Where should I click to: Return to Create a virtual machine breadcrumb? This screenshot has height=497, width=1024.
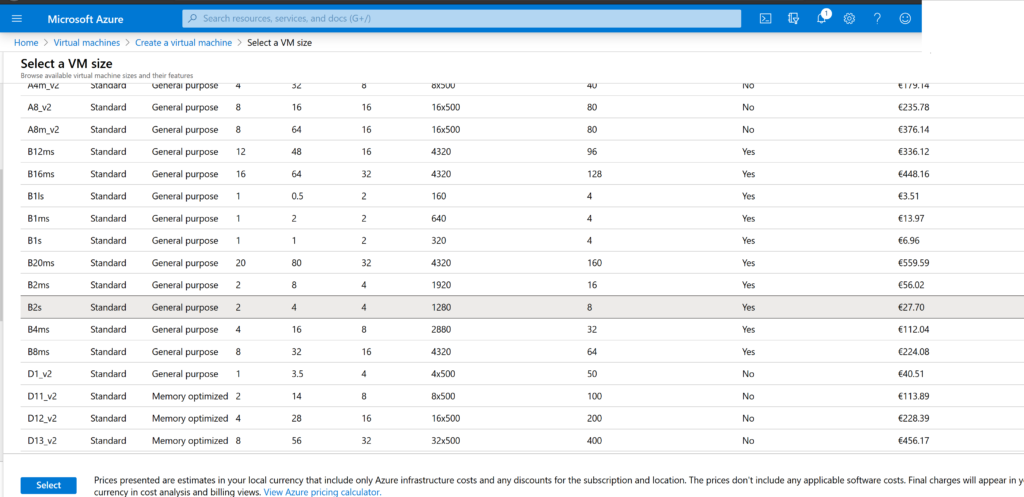click(183, 43)
